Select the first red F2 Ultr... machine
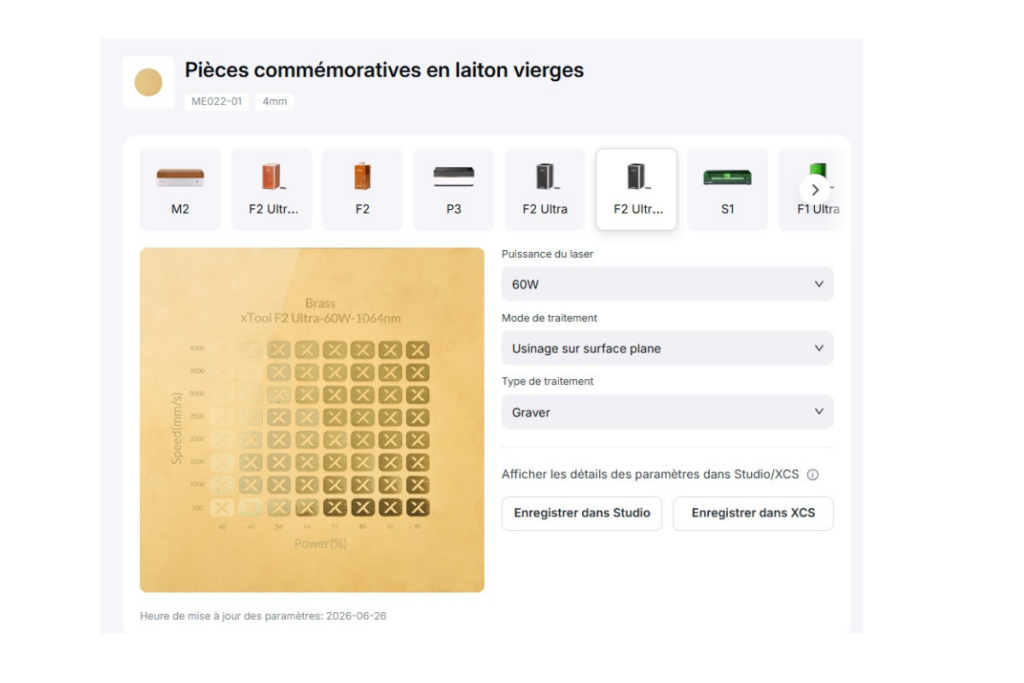The image size is (1024, 683). pyautogui.click(x=272, y=189)
